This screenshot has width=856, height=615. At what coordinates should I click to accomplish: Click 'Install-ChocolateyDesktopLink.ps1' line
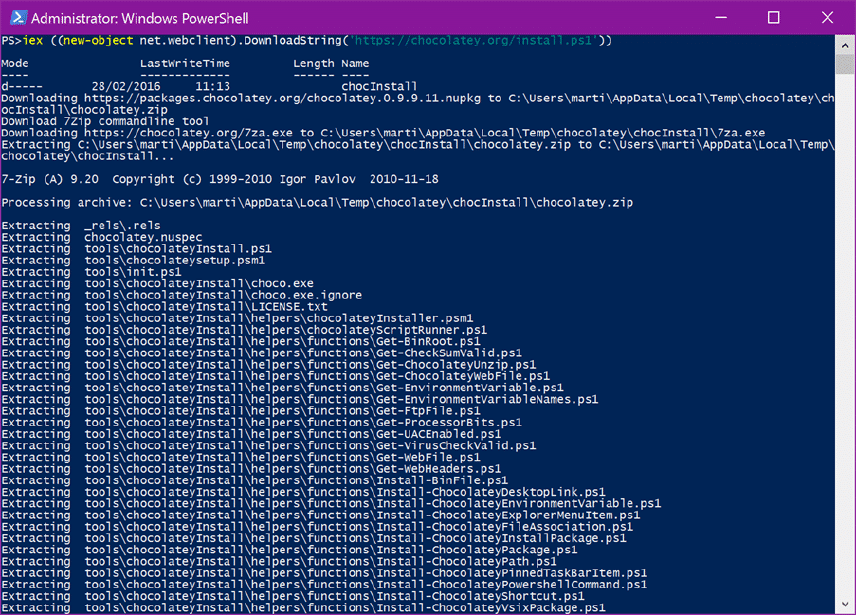(x=303, y=492)
